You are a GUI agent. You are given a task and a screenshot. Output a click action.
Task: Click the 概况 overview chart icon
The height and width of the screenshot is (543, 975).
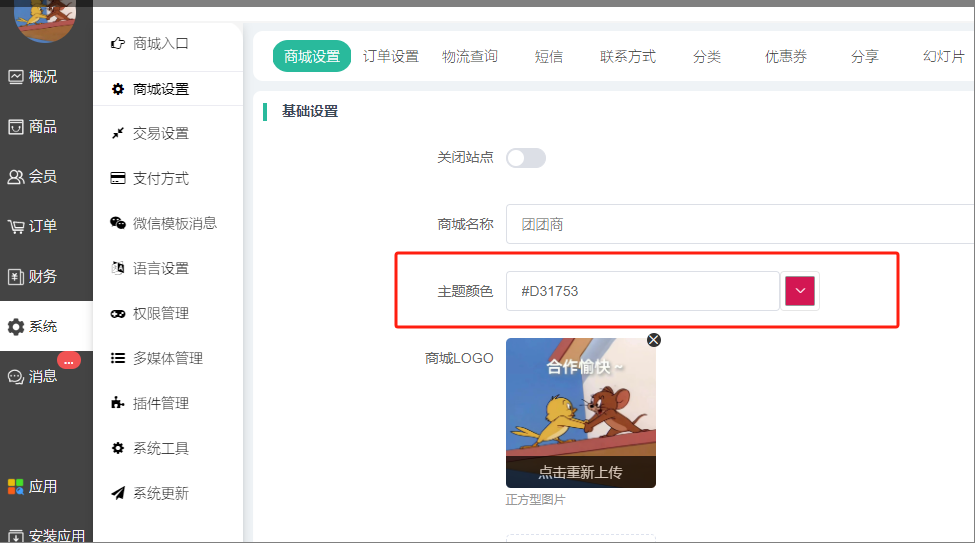click(x=16, y=77)
